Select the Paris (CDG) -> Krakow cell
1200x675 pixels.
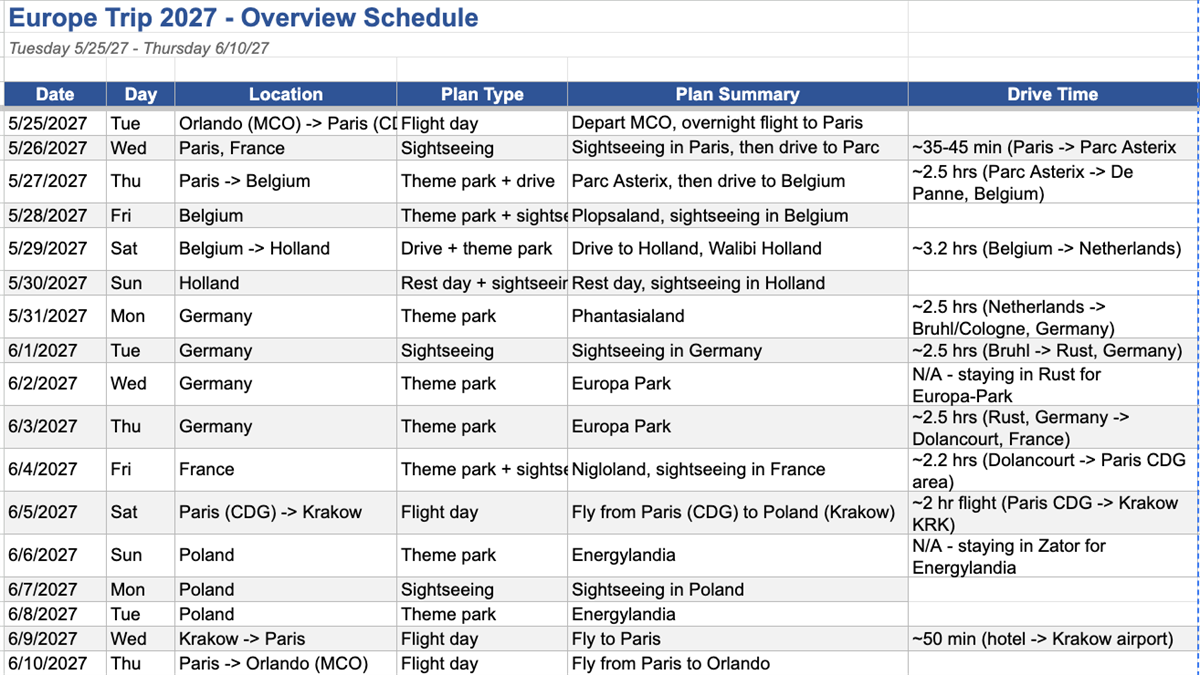point(286,512)
